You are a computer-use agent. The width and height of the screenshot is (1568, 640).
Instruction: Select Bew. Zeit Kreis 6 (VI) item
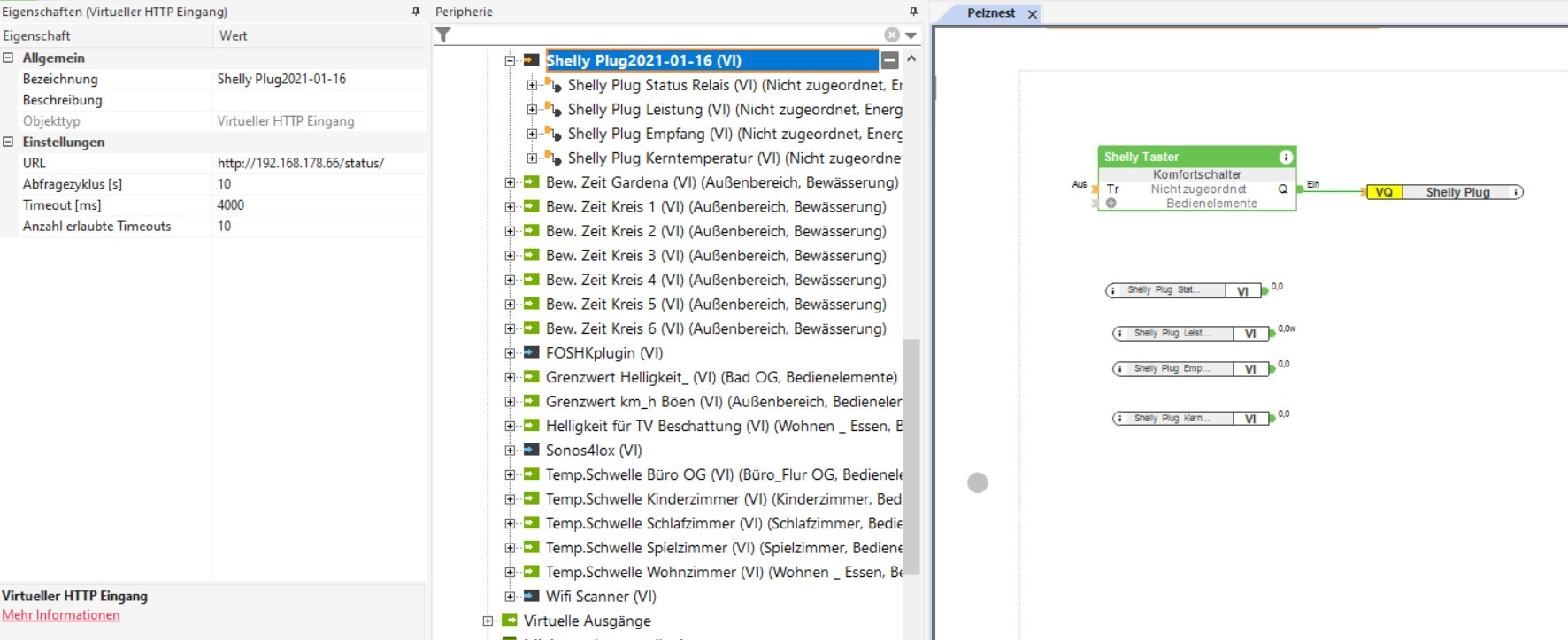tap(716, 328)
